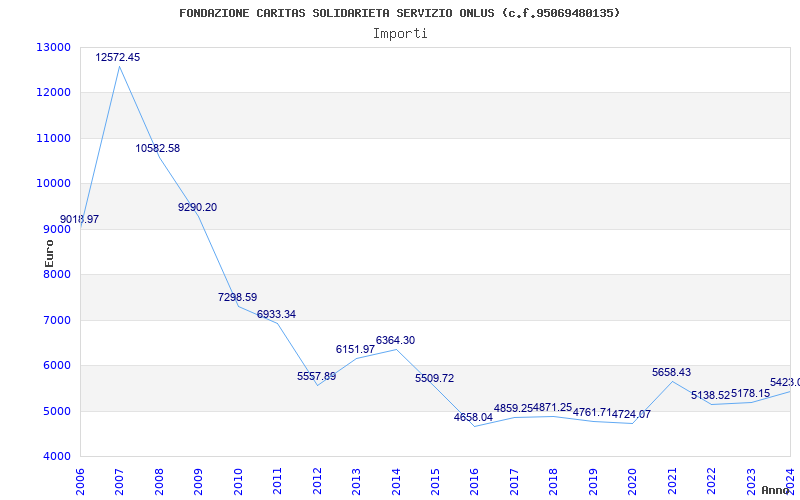
Task: Click the 4724.07 data label
Action: click(632, 414)
